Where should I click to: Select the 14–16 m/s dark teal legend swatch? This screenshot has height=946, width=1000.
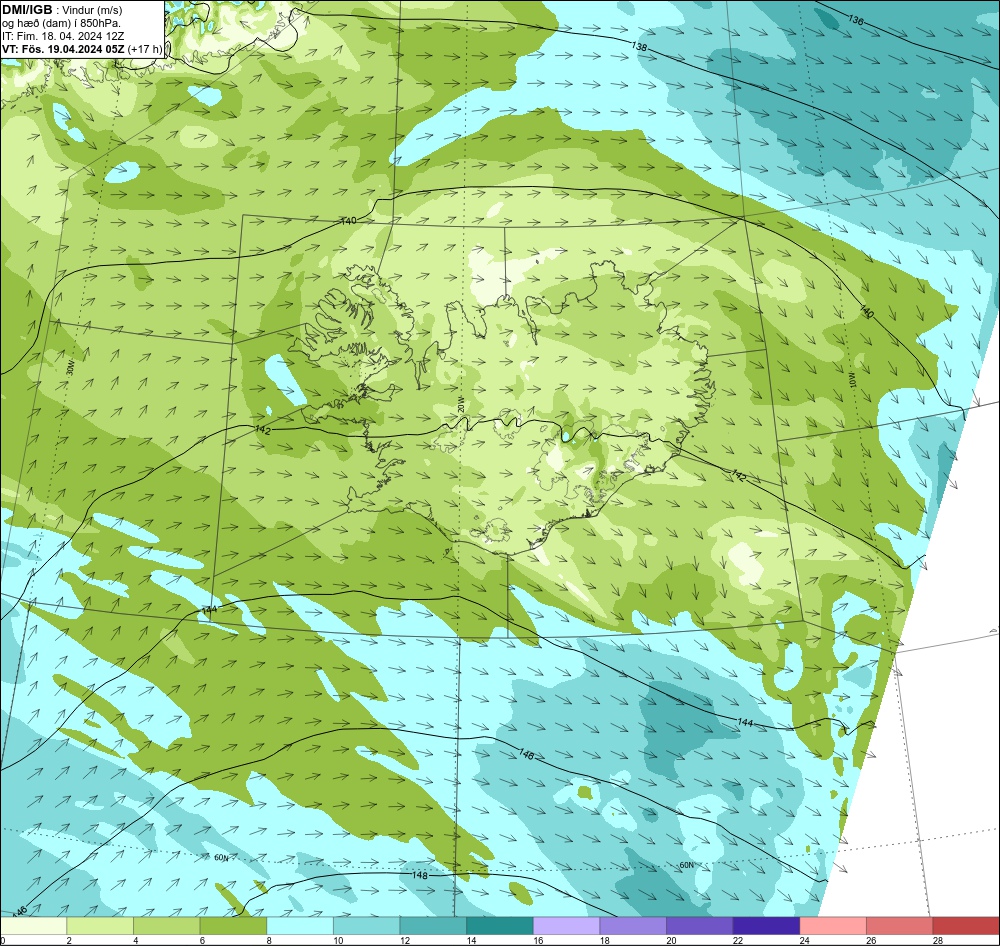[x=499, y=925]
